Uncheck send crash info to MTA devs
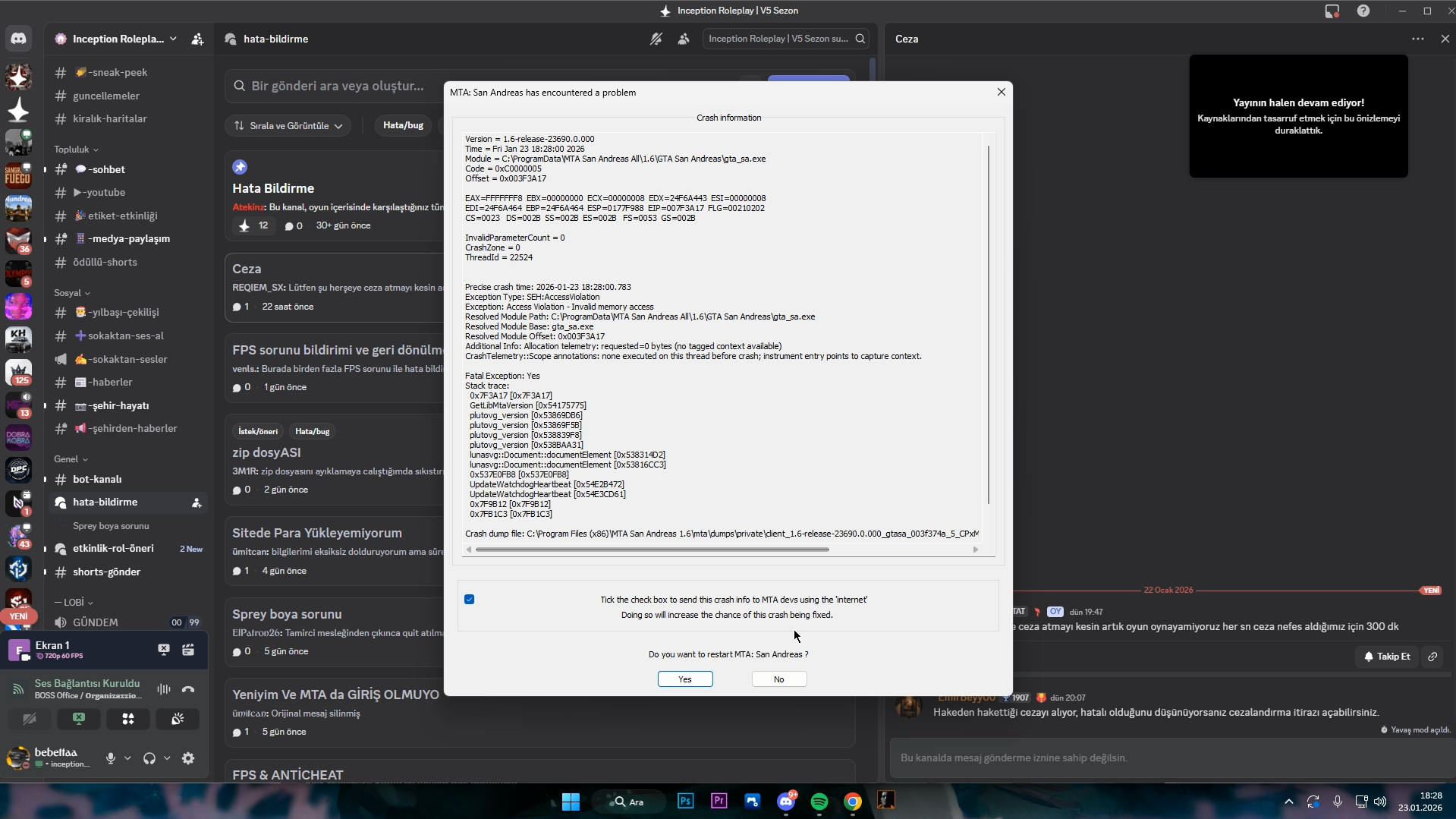 [470, 600]
